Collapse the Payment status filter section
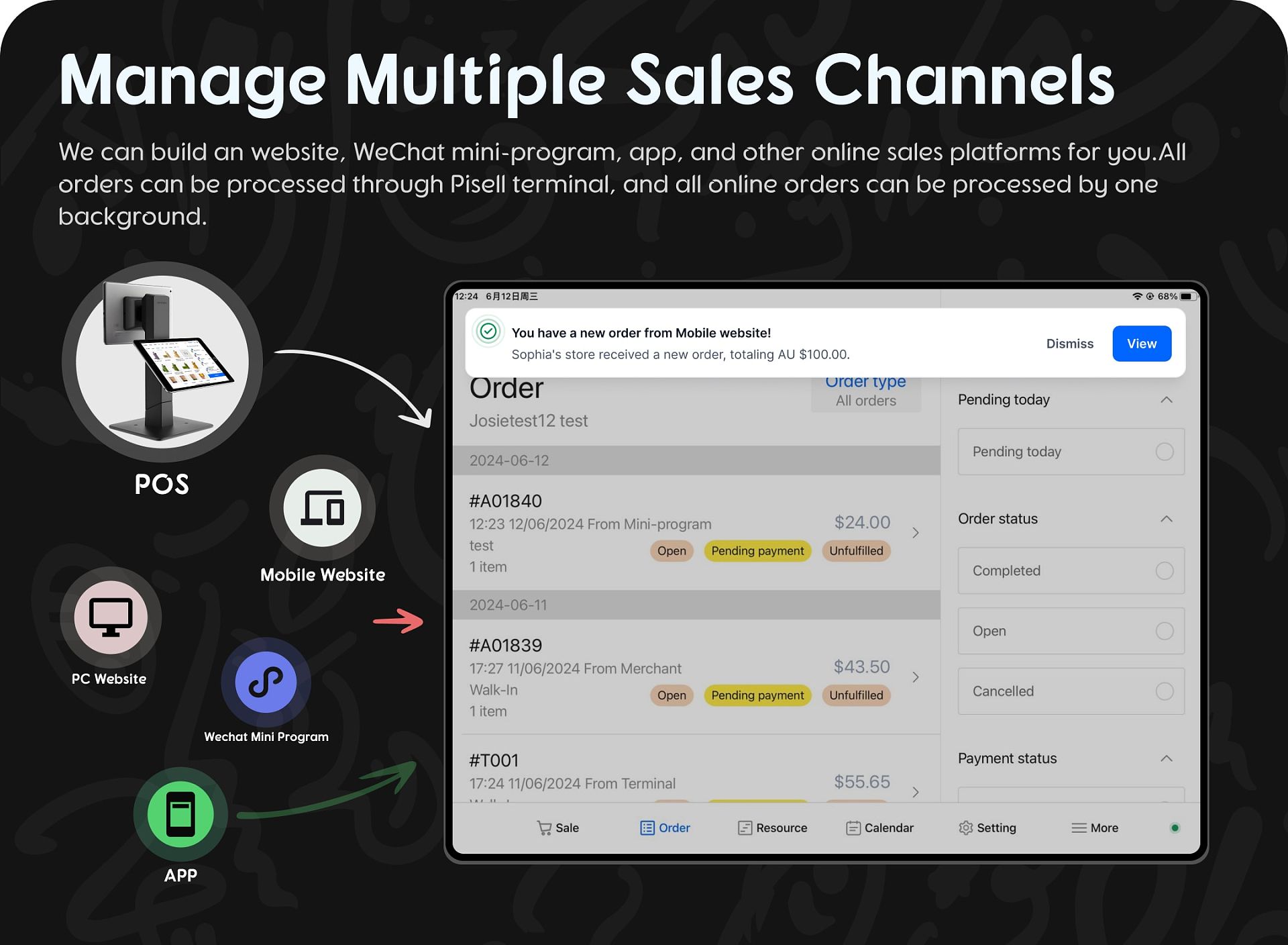 click(1167, 758)
